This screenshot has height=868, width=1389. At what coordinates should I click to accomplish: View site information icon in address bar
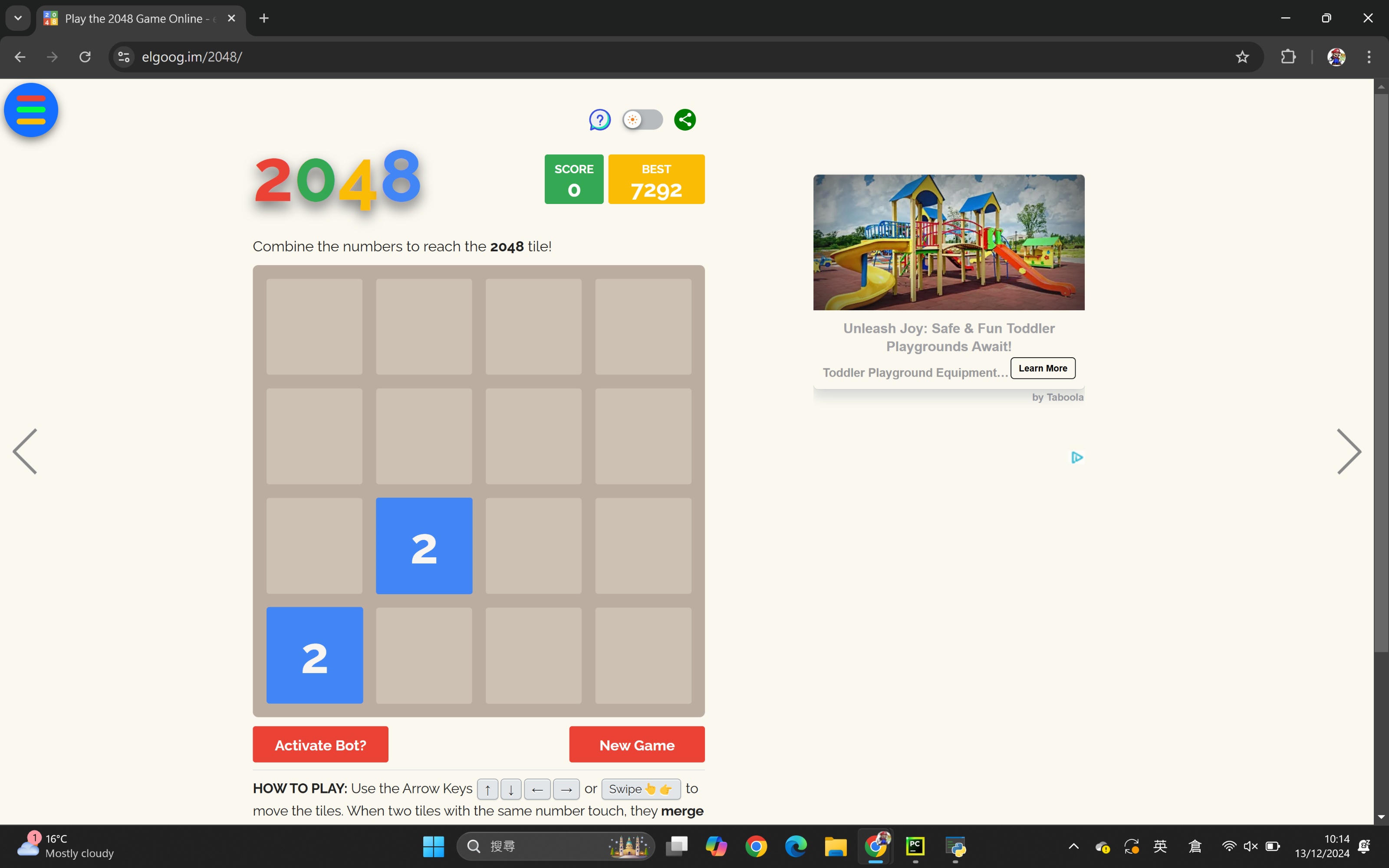click(x=124, y=57)
